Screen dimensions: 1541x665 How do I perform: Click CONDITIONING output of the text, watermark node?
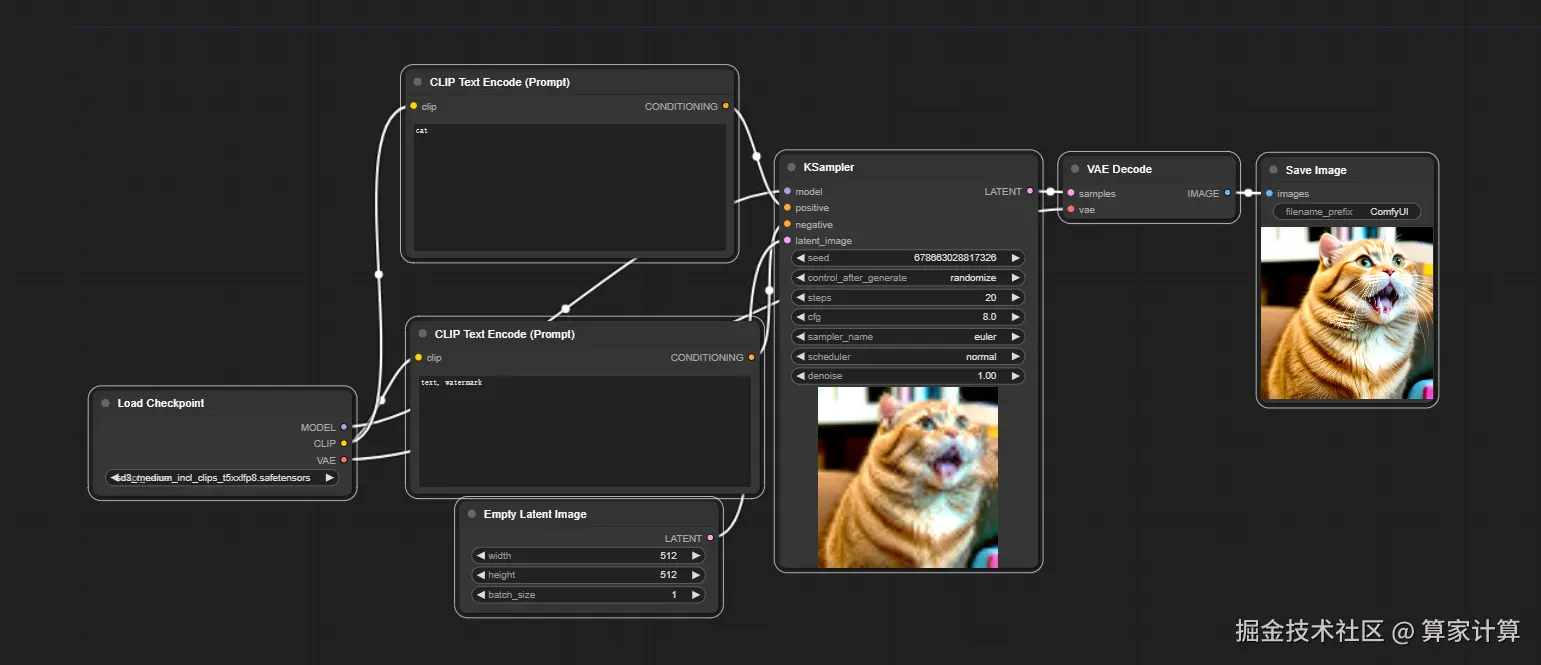point(752,357)
